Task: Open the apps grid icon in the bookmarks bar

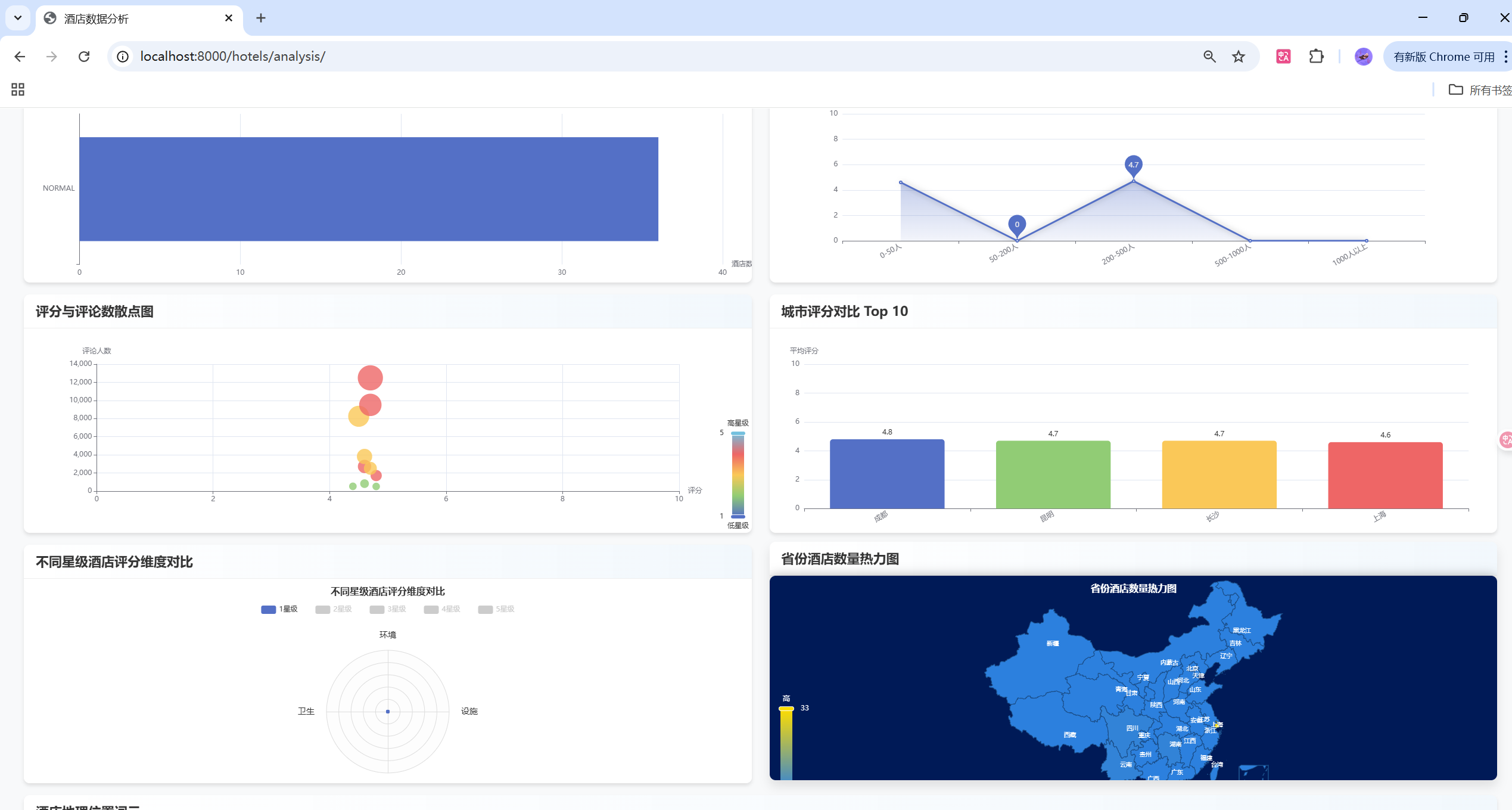Action: pos(18,89)
